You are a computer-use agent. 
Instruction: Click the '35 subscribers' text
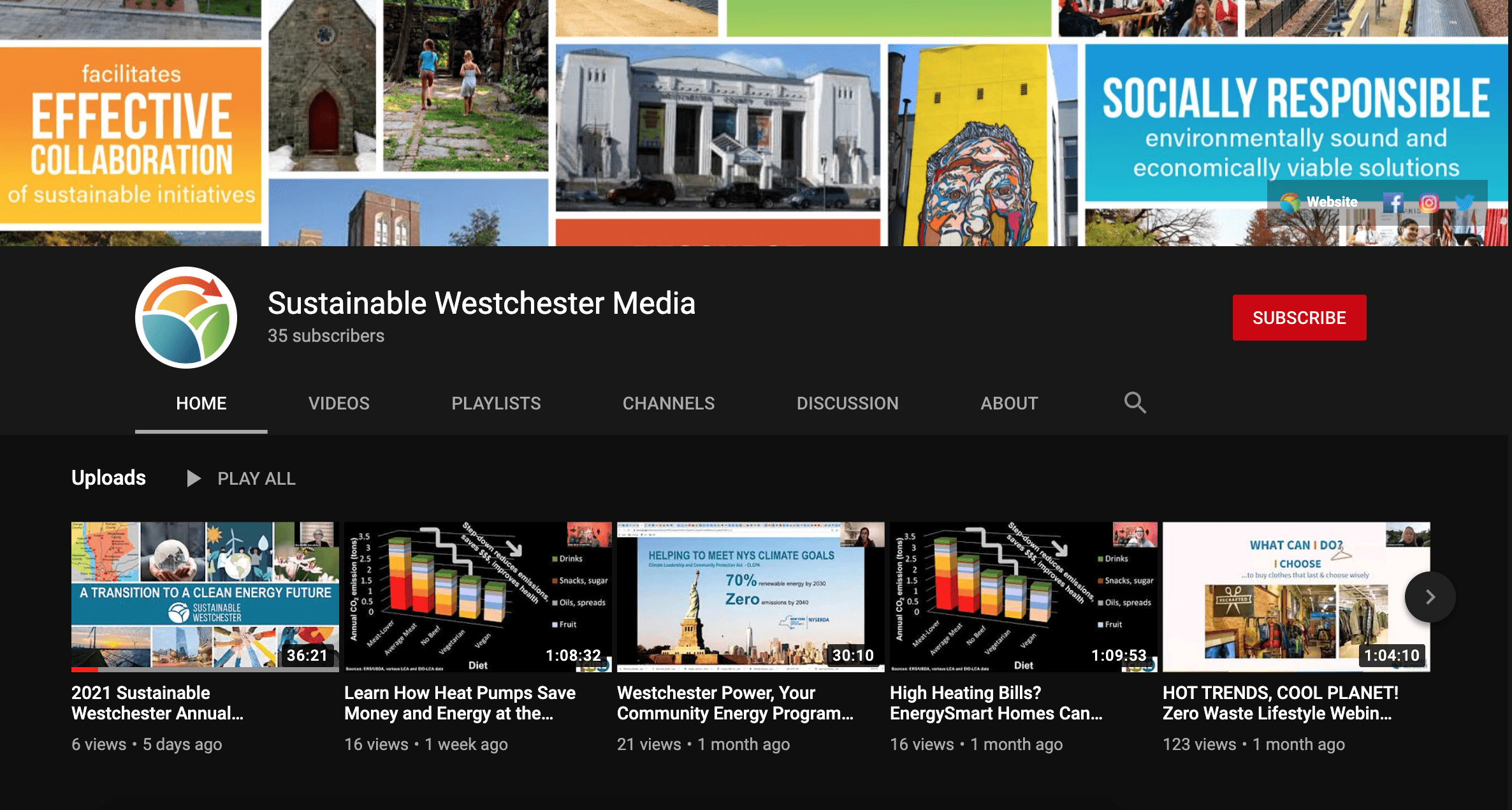coord(326,336)
